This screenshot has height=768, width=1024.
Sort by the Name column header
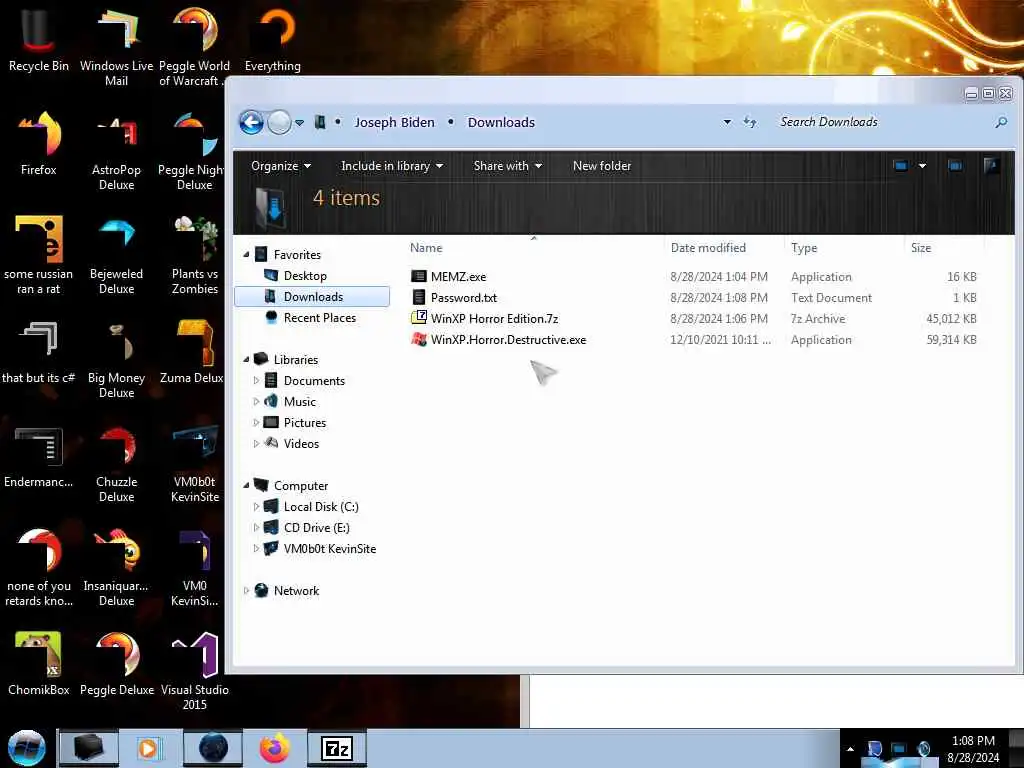click(534, 248)
